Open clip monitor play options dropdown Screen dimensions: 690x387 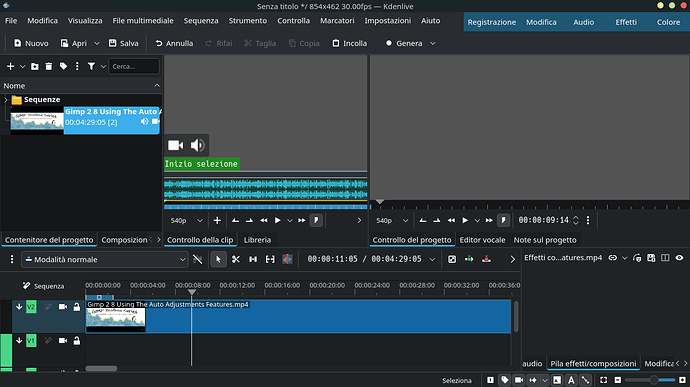[290, 221]
